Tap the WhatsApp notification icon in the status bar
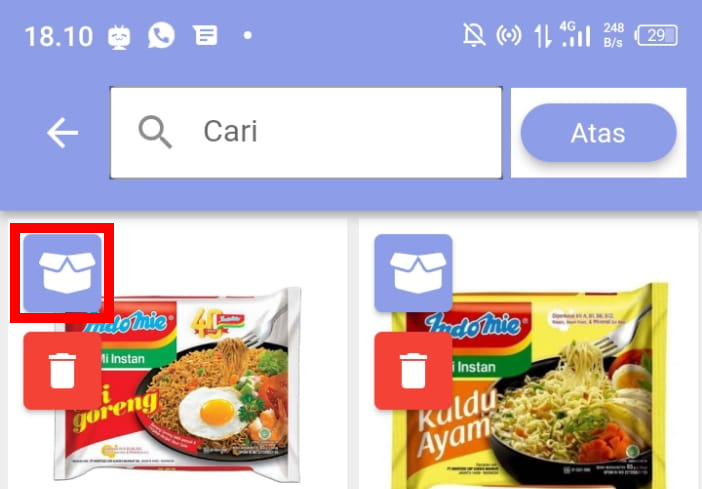Viewport: 702px width, 489px height. (161, 35)
